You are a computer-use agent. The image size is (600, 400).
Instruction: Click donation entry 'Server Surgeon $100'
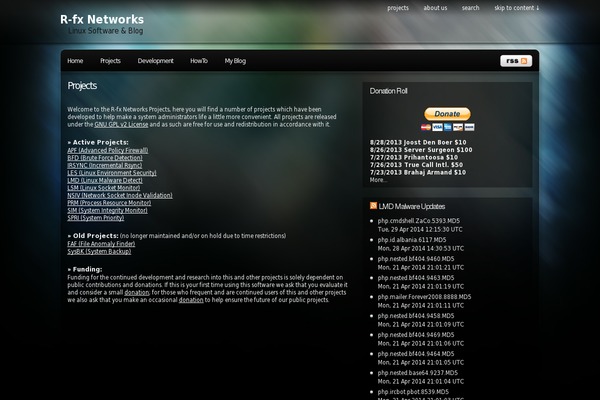(421, 150)
